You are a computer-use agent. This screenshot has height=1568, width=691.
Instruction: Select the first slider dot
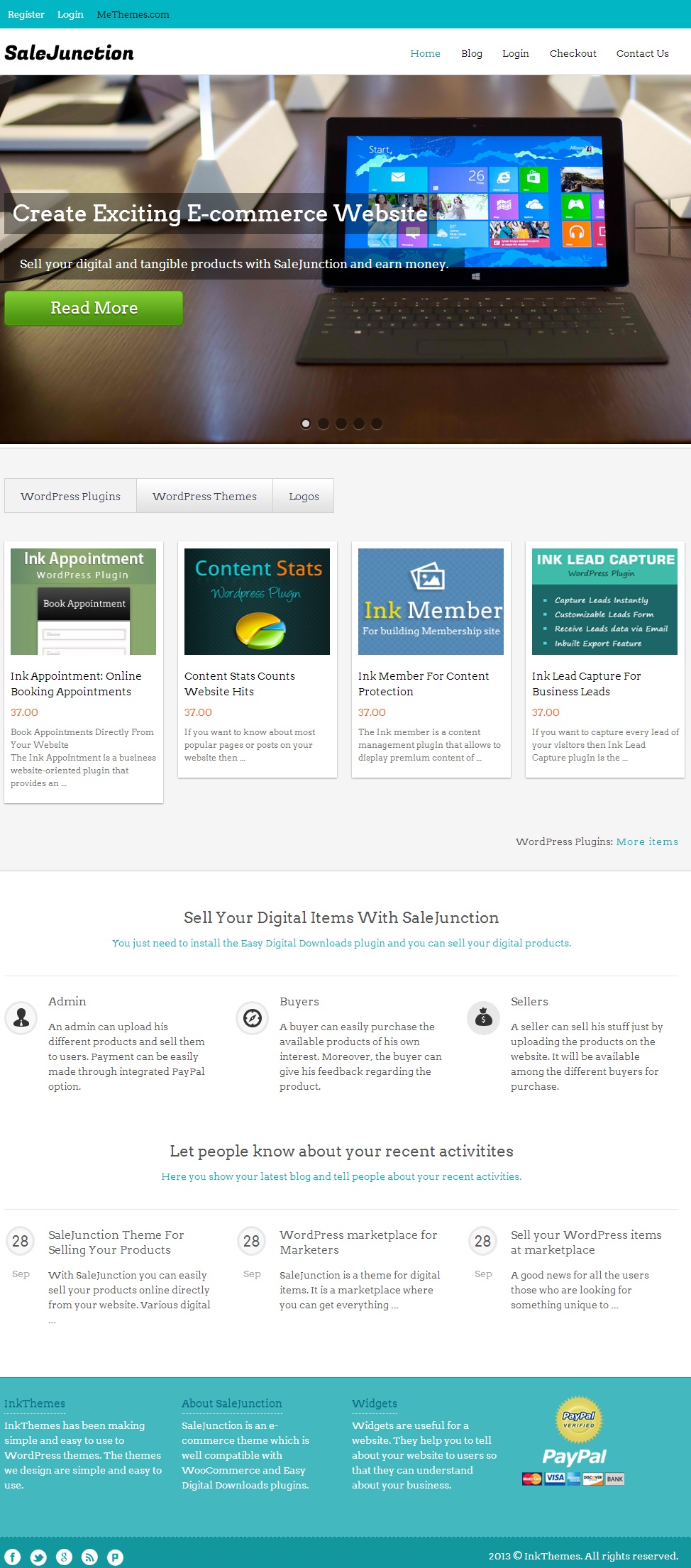[306, 424]
